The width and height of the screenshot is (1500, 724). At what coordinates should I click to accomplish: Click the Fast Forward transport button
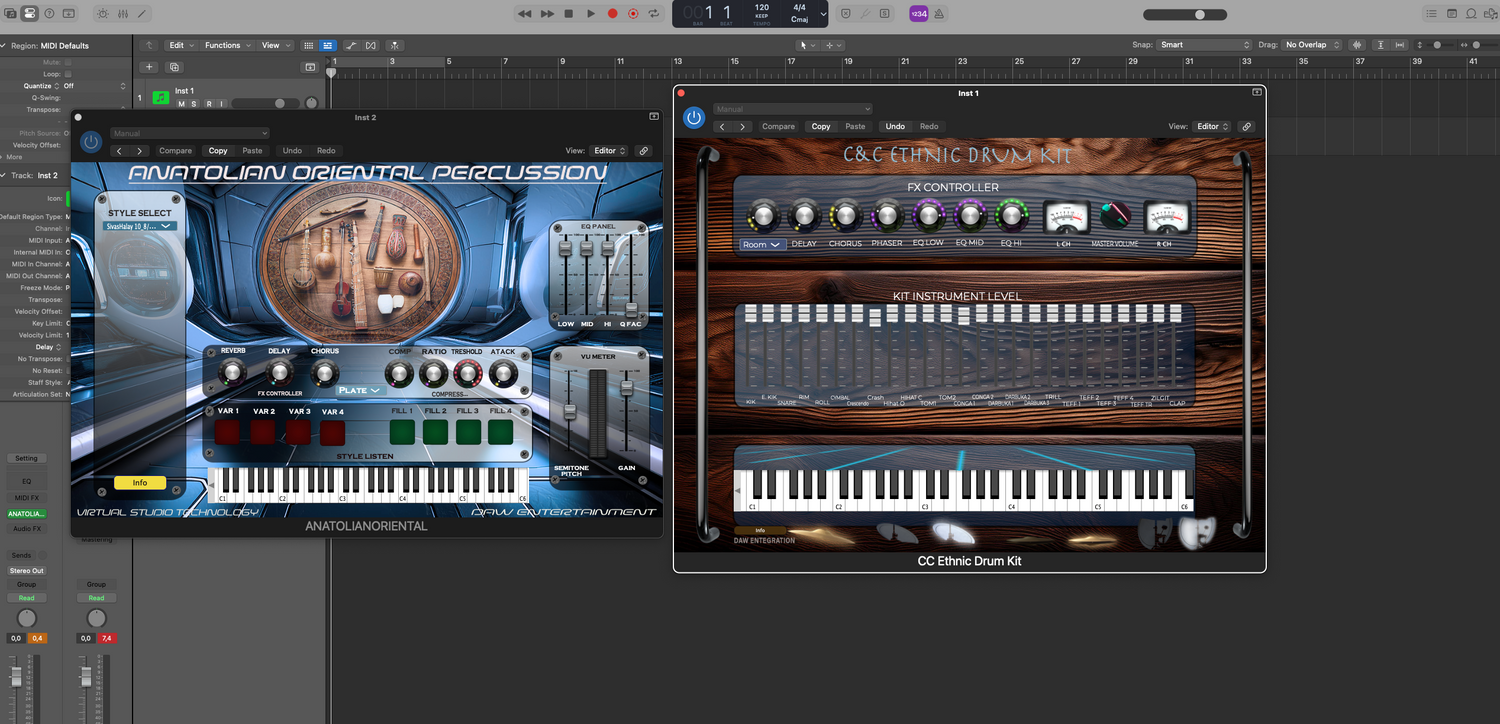click(547, 14)
